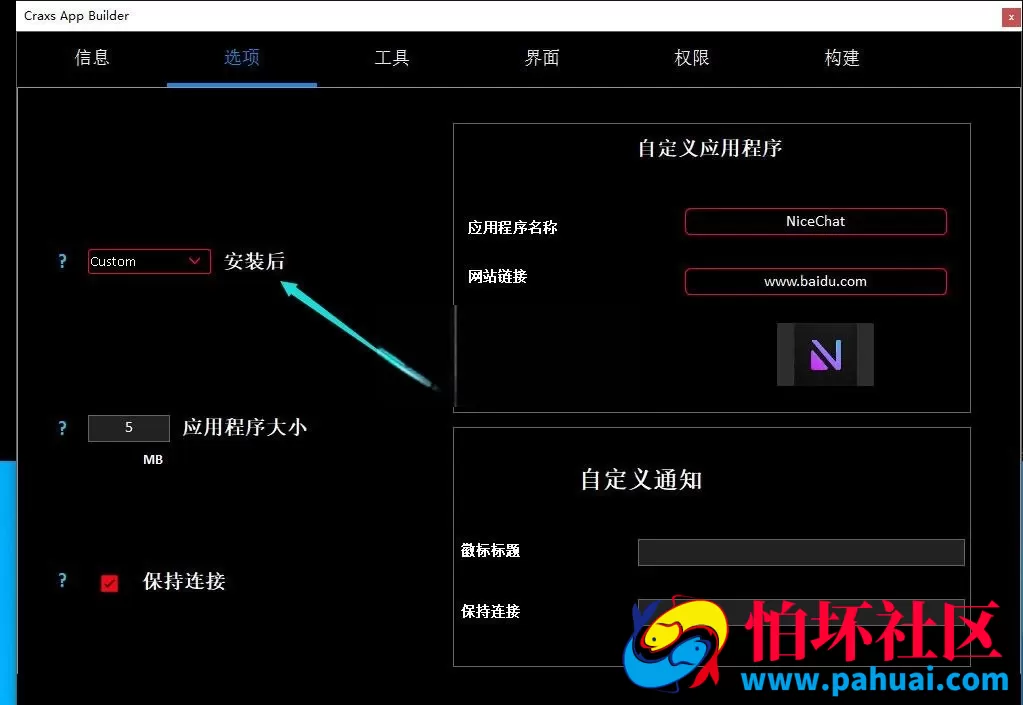
Task: Click the currently active 选项 tab
Action: tap(241, 58)
